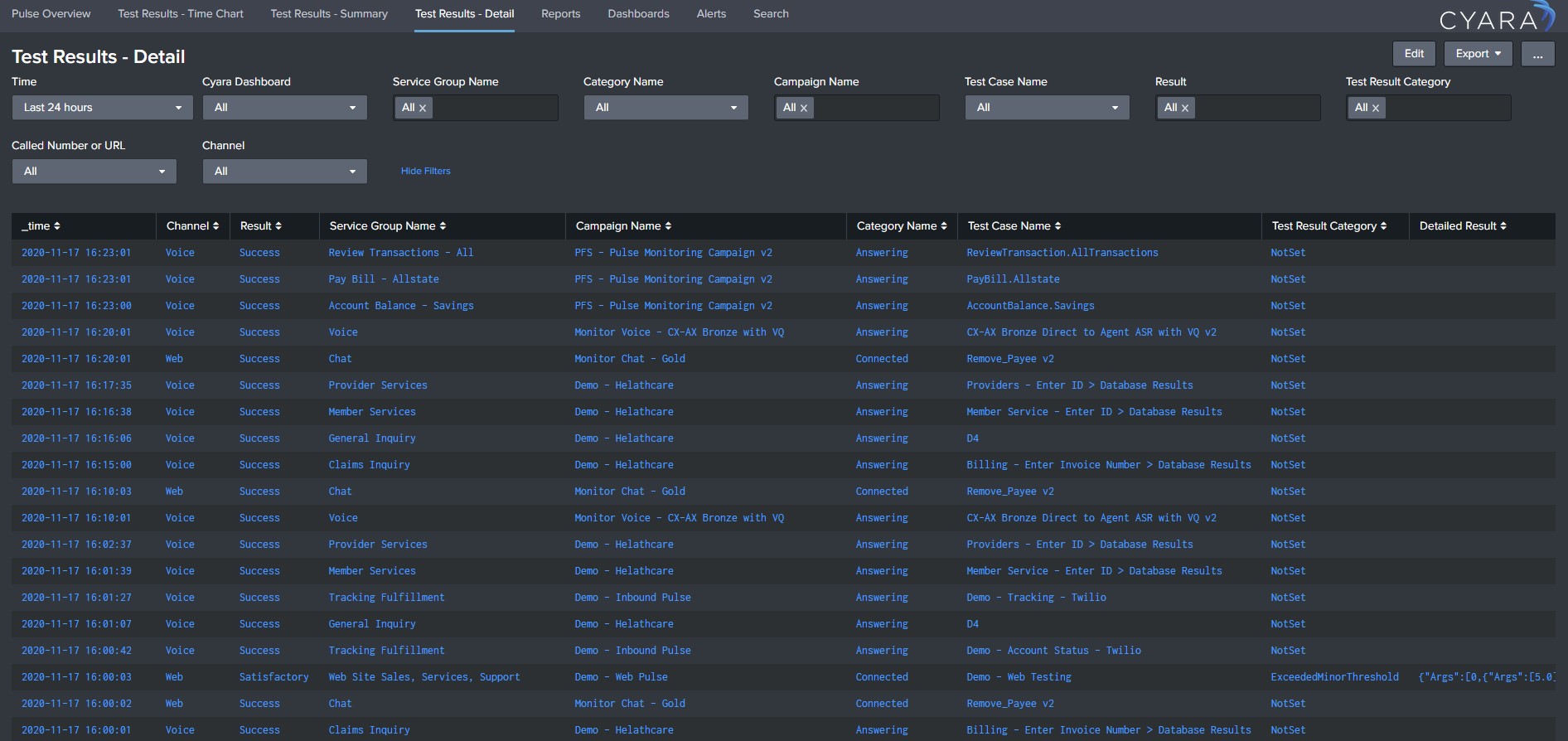Open the Category Name dropdown
1568x741 pixels.
[665, 108]
